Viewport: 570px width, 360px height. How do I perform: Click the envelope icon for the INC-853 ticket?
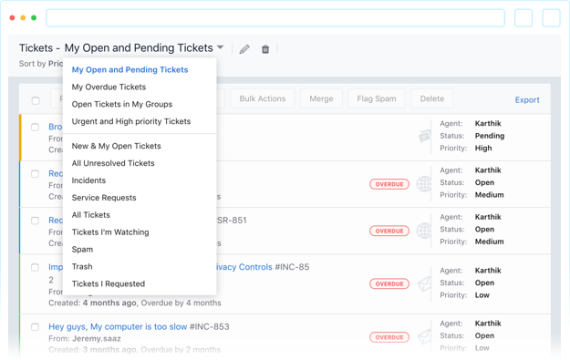[x=424, y=337]
